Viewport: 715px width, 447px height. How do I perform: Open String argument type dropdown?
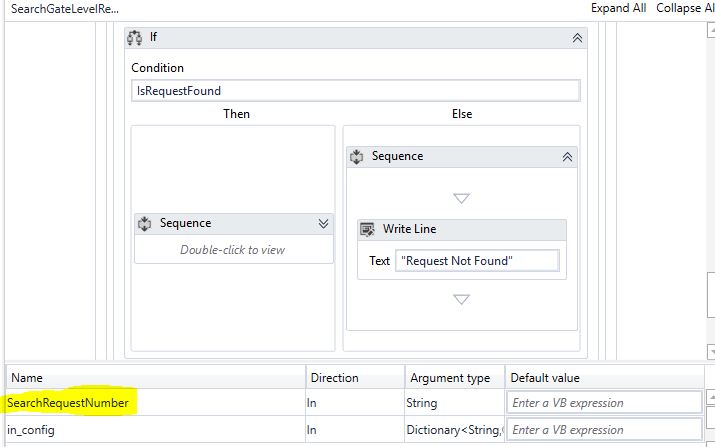point(453,403)
